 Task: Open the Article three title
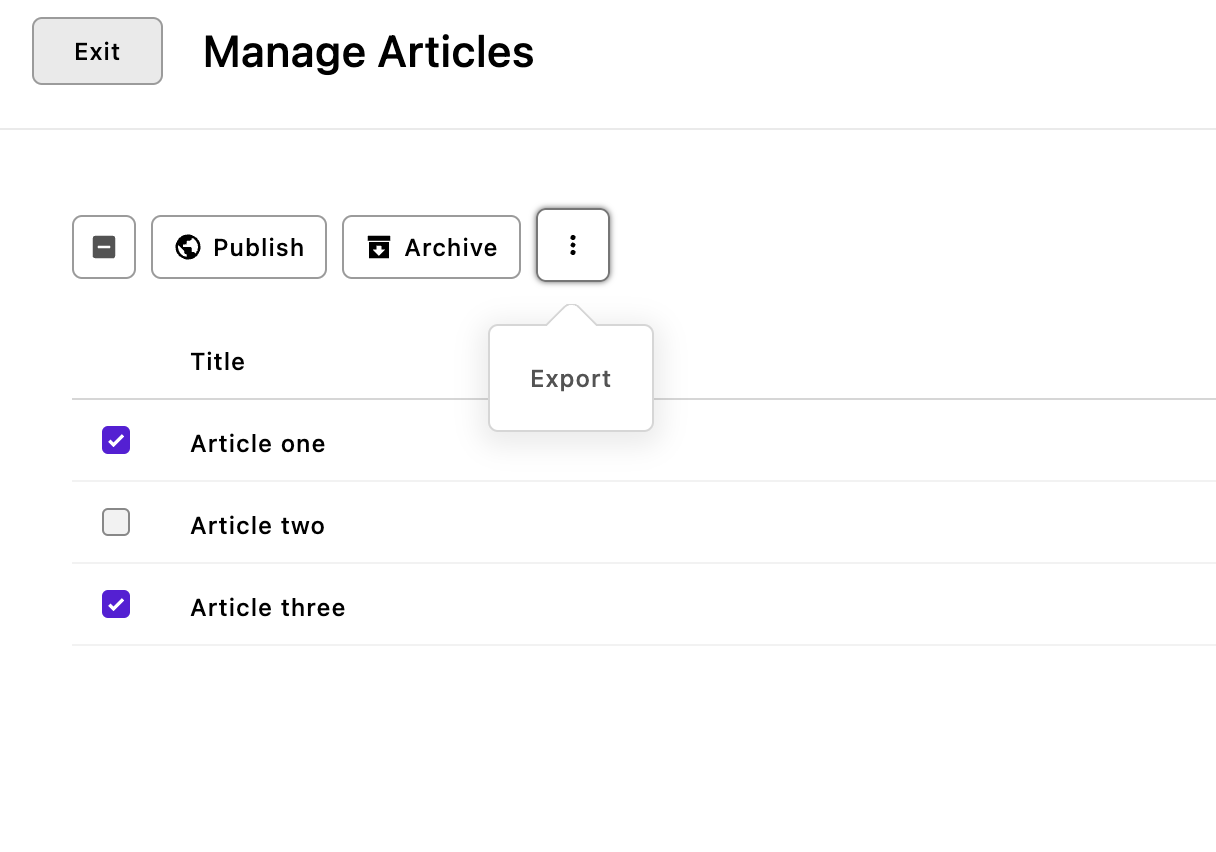pos(268,608)
